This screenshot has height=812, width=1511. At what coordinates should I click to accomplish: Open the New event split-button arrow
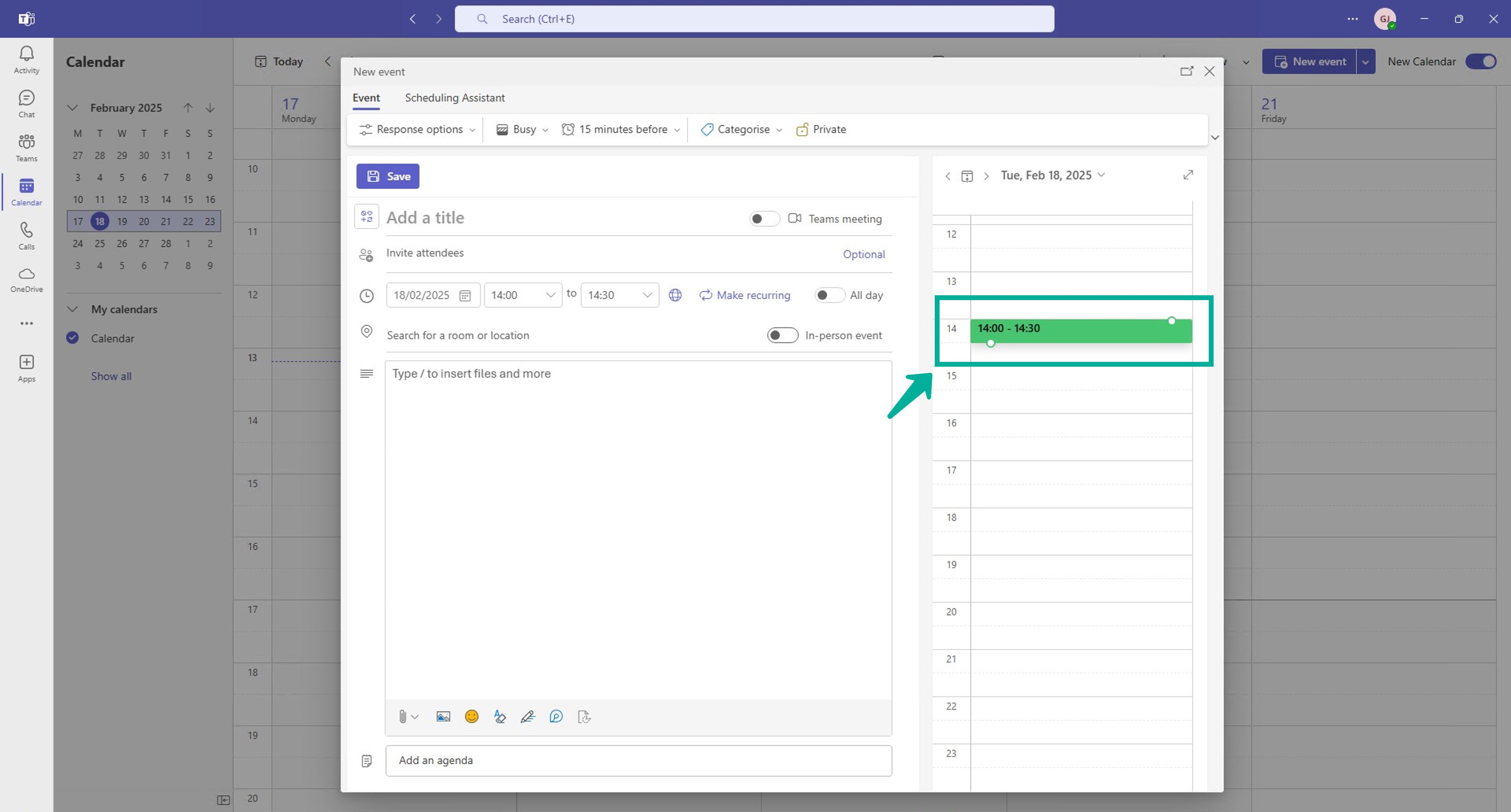click(1365, 61)
